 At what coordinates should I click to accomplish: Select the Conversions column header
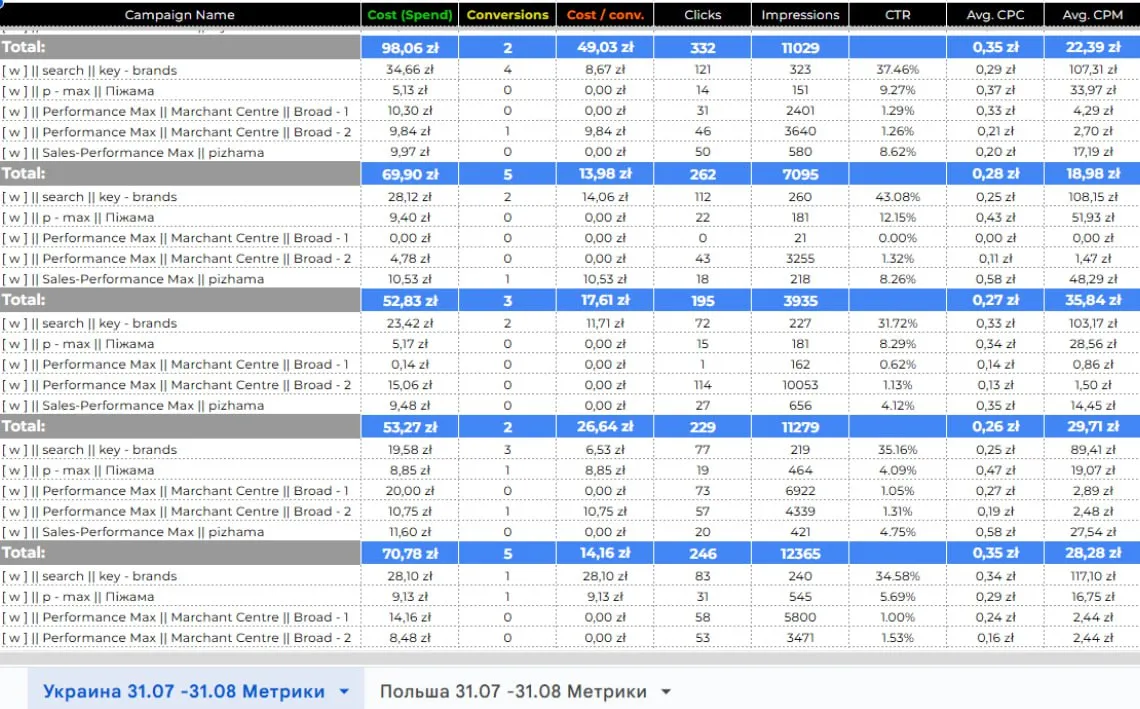click(x=507, y=15)
